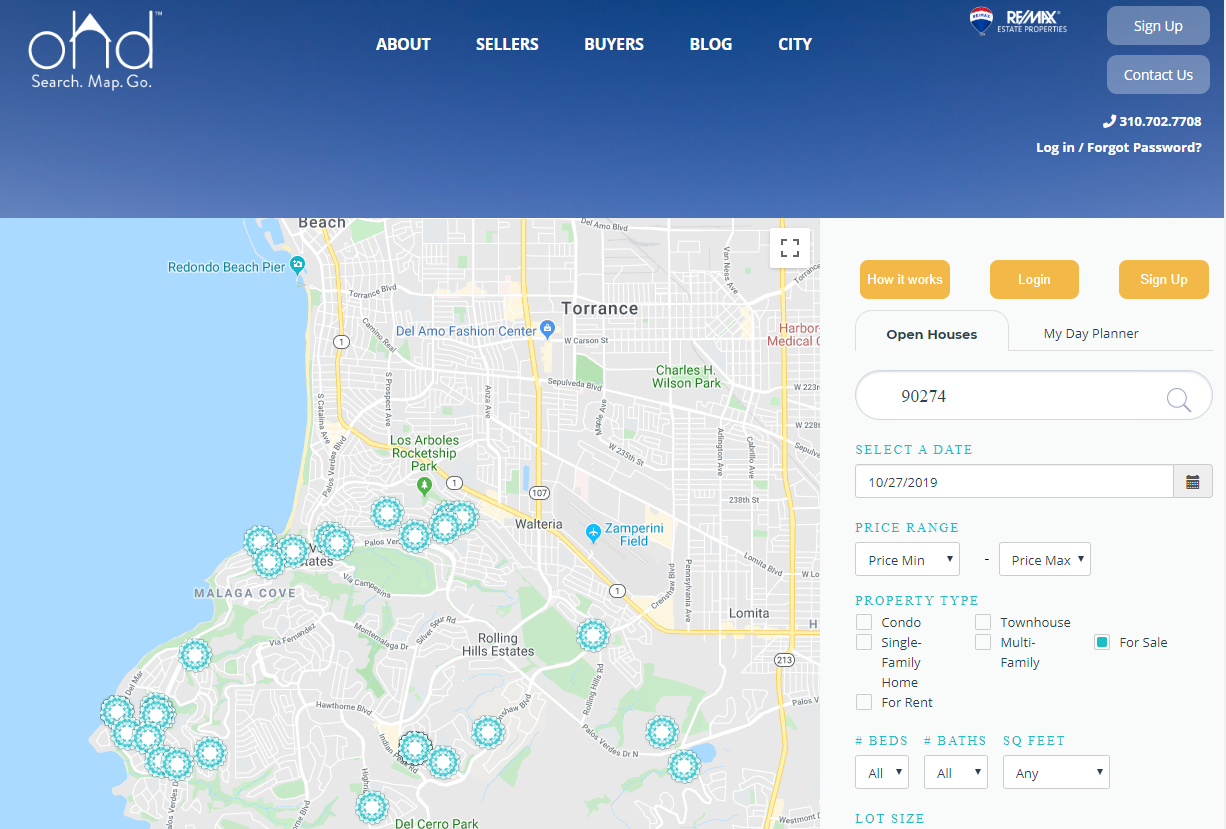Click the Zamperini Field airport marker
This screenshot has height=829, width=1226.
pyautogui.click(x=593, y=531)
